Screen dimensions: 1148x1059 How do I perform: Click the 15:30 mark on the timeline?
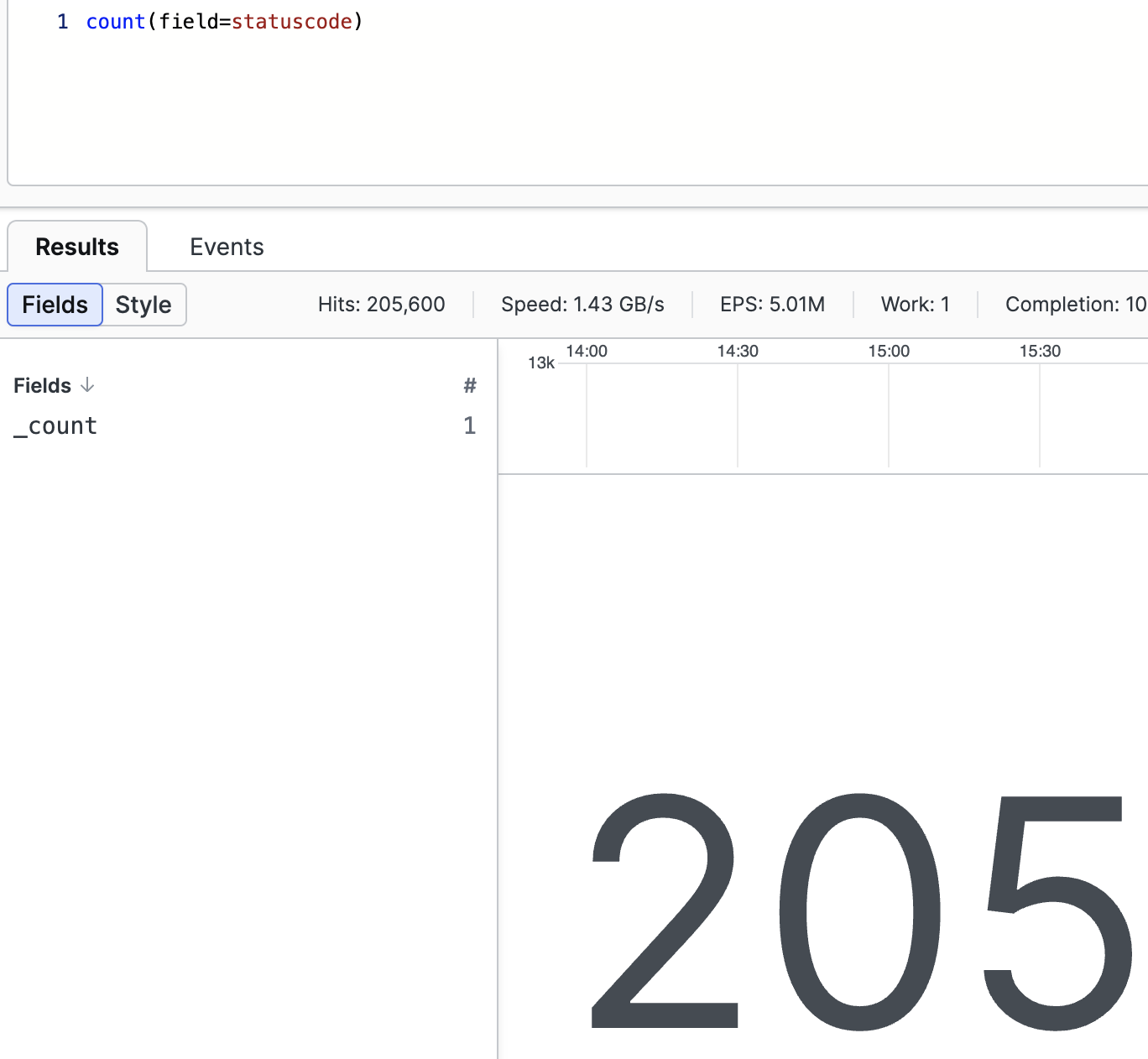[x=1041, y=351]
